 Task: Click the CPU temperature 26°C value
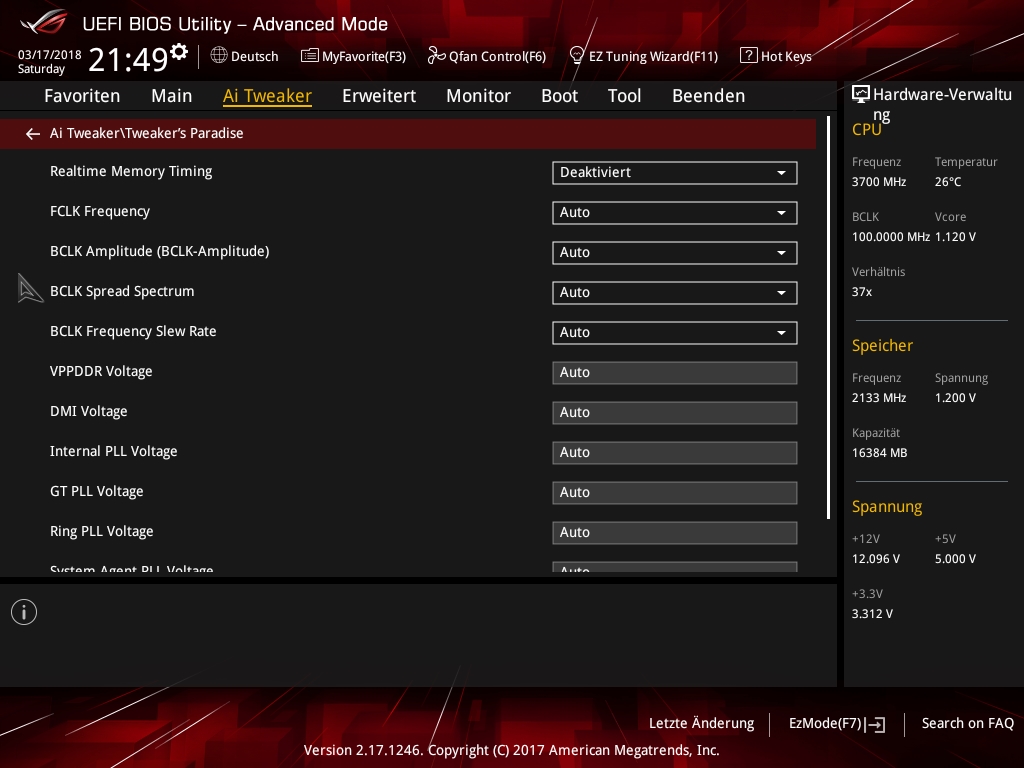tap(948, 182)
